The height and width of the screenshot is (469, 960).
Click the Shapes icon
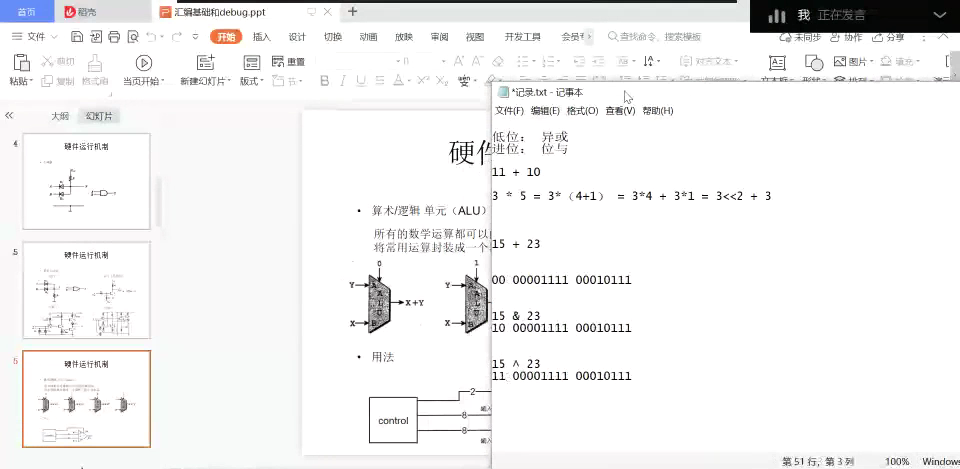tap(814, 62)
